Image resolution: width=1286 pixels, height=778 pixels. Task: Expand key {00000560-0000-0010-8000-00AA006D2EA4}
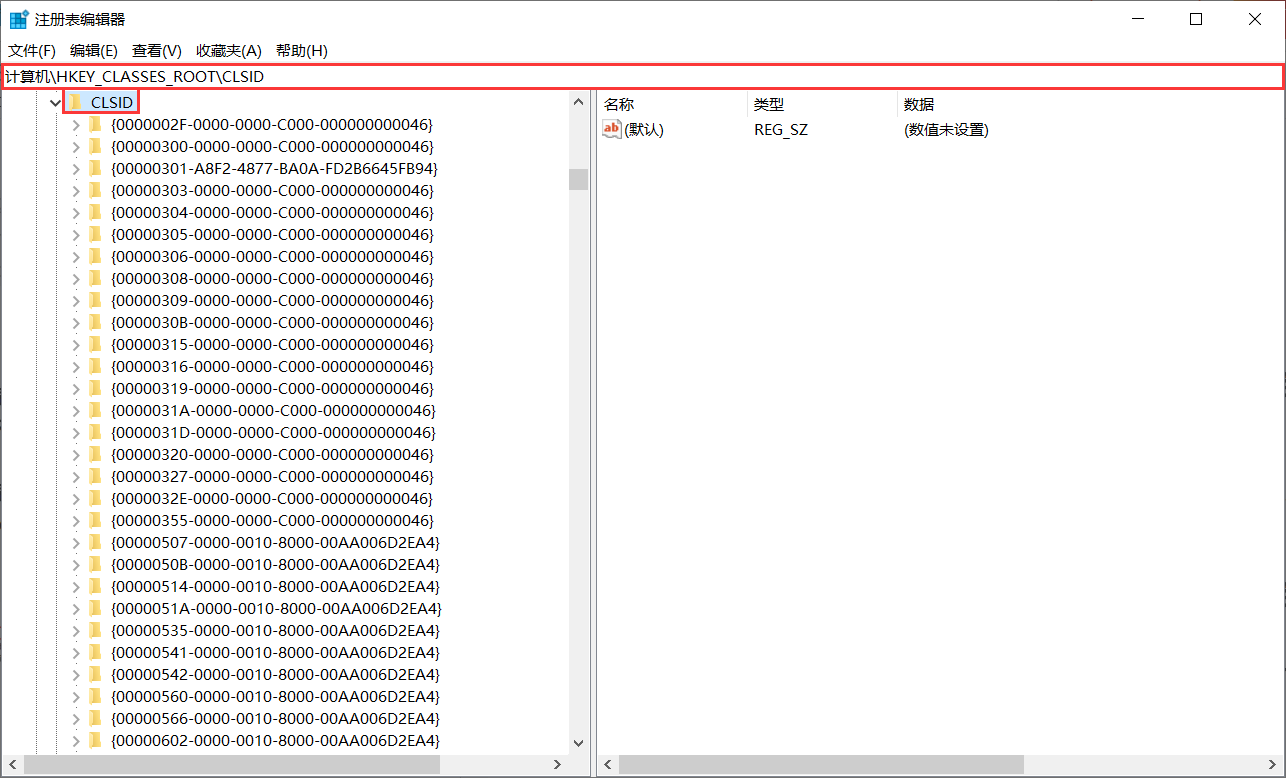(x=76, y=696)
